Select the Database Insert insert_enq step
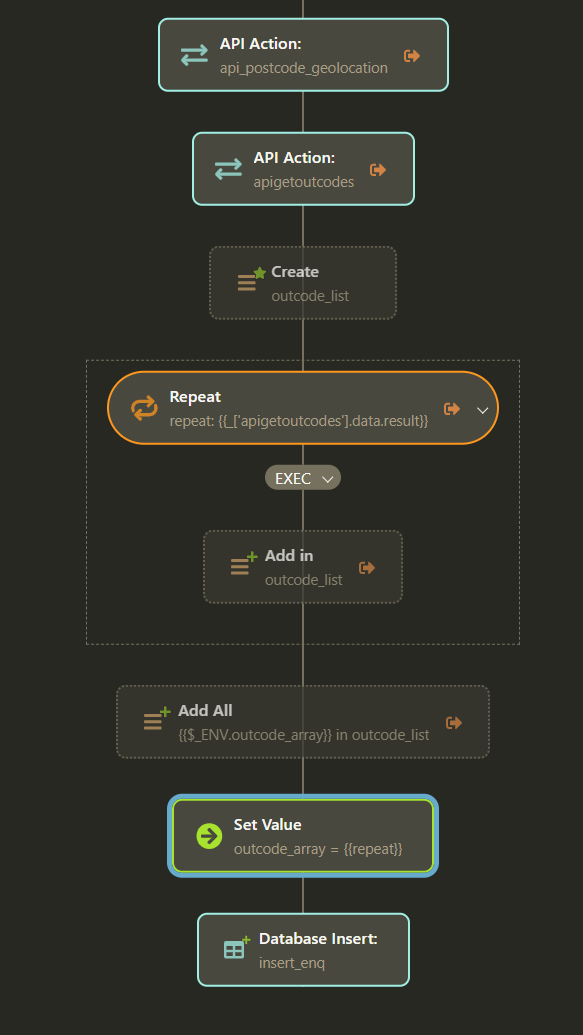Screen dimensions: 583x1035 pos(303,950)
